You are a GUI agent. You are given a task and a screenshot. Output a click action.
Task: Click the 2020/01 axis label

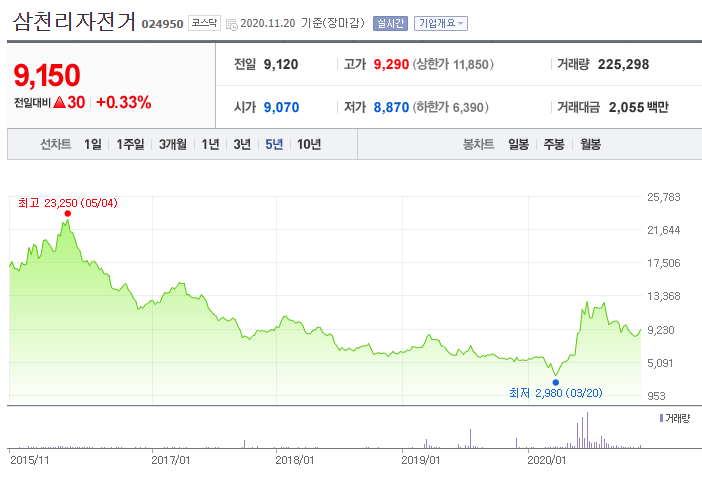pos(546,460)
